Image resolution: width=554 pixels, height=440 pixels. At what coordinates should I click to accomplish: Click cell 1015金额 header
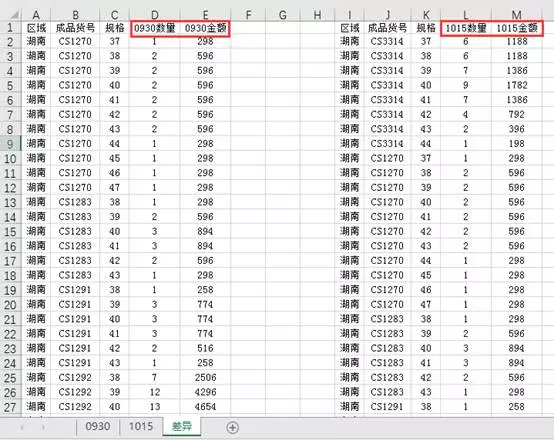click(x=517, y=28)
